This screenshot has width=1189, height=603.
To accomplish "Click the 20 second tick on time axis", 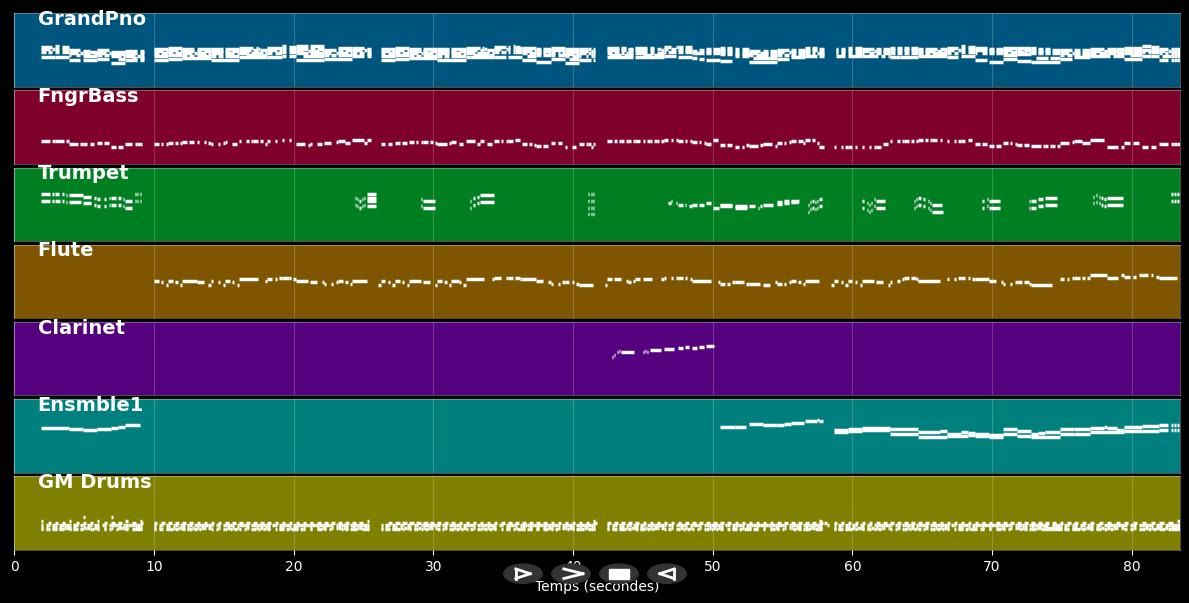I will 294,567.
